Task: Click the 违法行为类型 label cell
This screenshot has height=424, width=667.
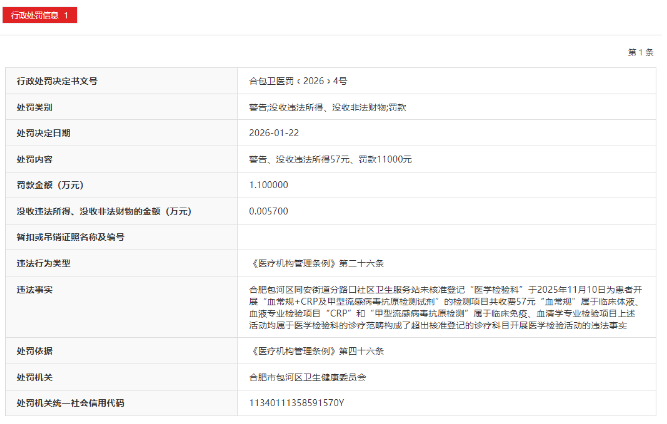Action: tap(43, 263)
